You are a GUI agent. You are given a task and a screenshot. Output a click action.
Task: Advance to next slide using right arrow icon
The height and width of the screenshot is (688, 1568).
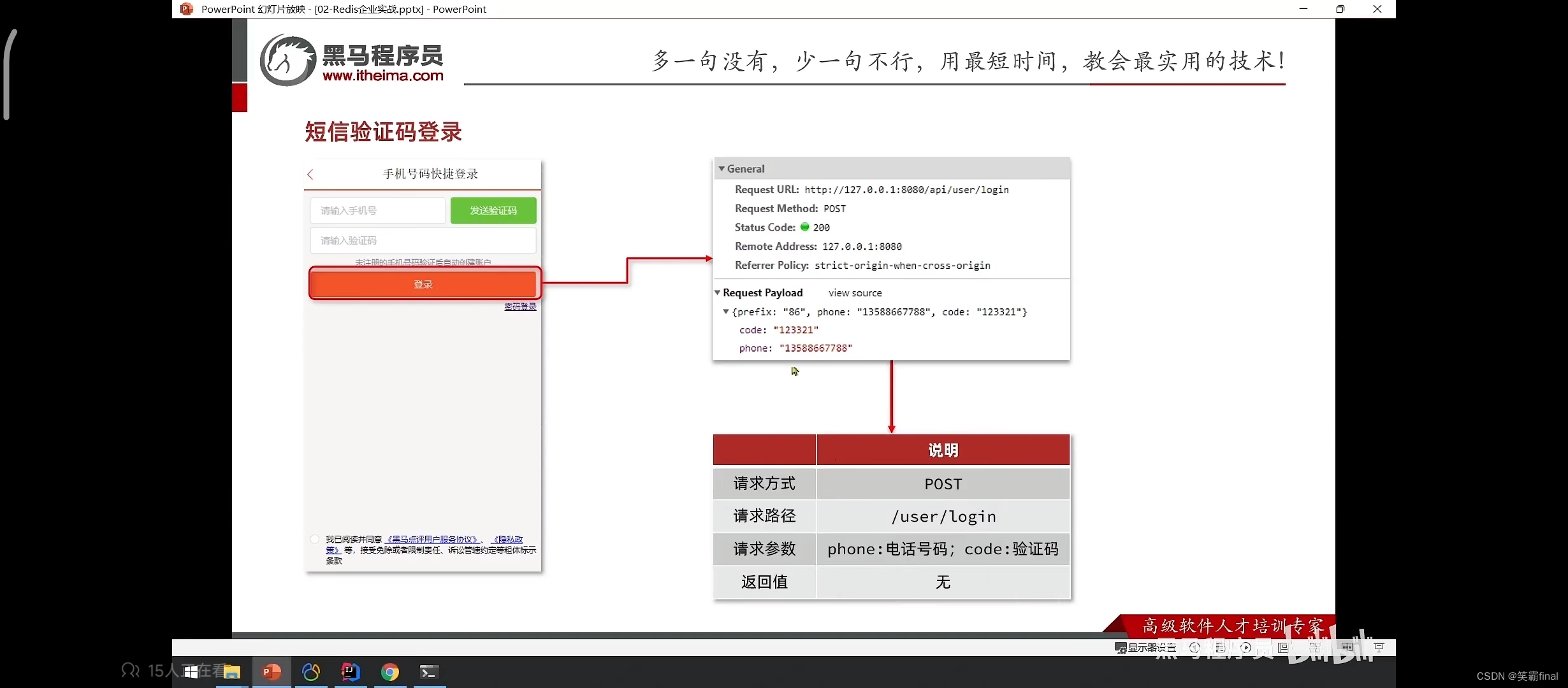click(x=1245, y=647)
